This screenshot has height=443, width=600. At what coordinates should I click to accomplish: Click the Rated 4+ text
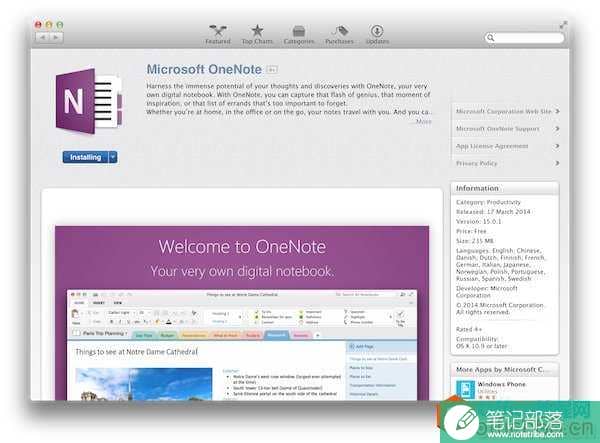click(x=469, y=329)
